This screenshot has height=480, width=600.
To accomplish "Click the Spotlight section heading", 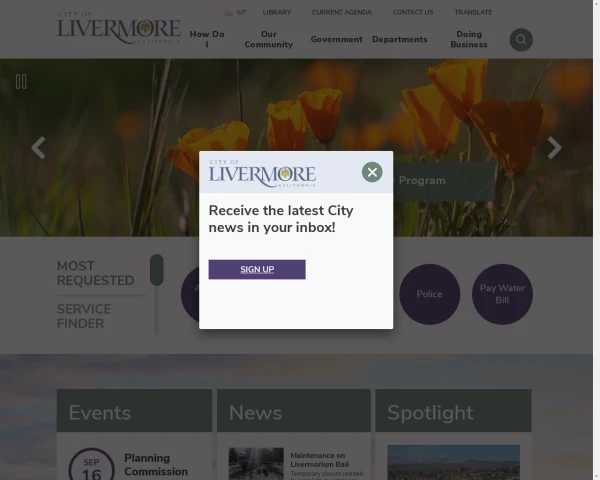I will pyautogui.click(x=430, y=413).
